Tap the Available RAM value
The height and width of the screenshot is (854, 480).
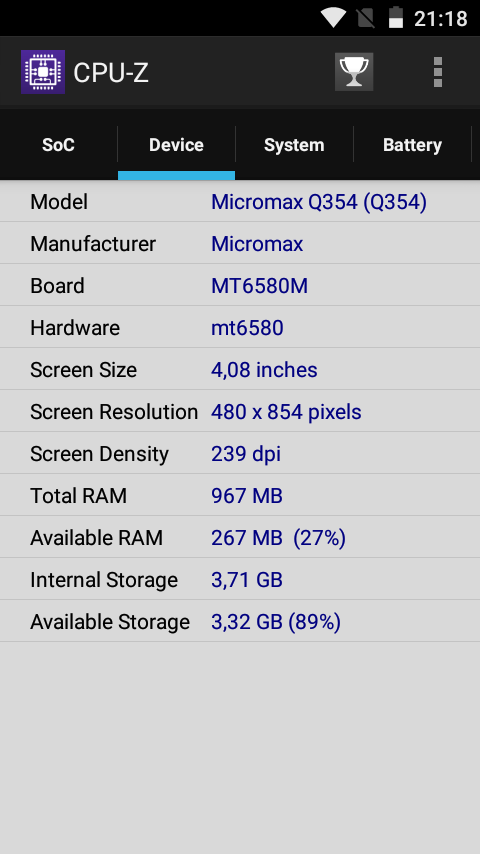coord(278,538)
